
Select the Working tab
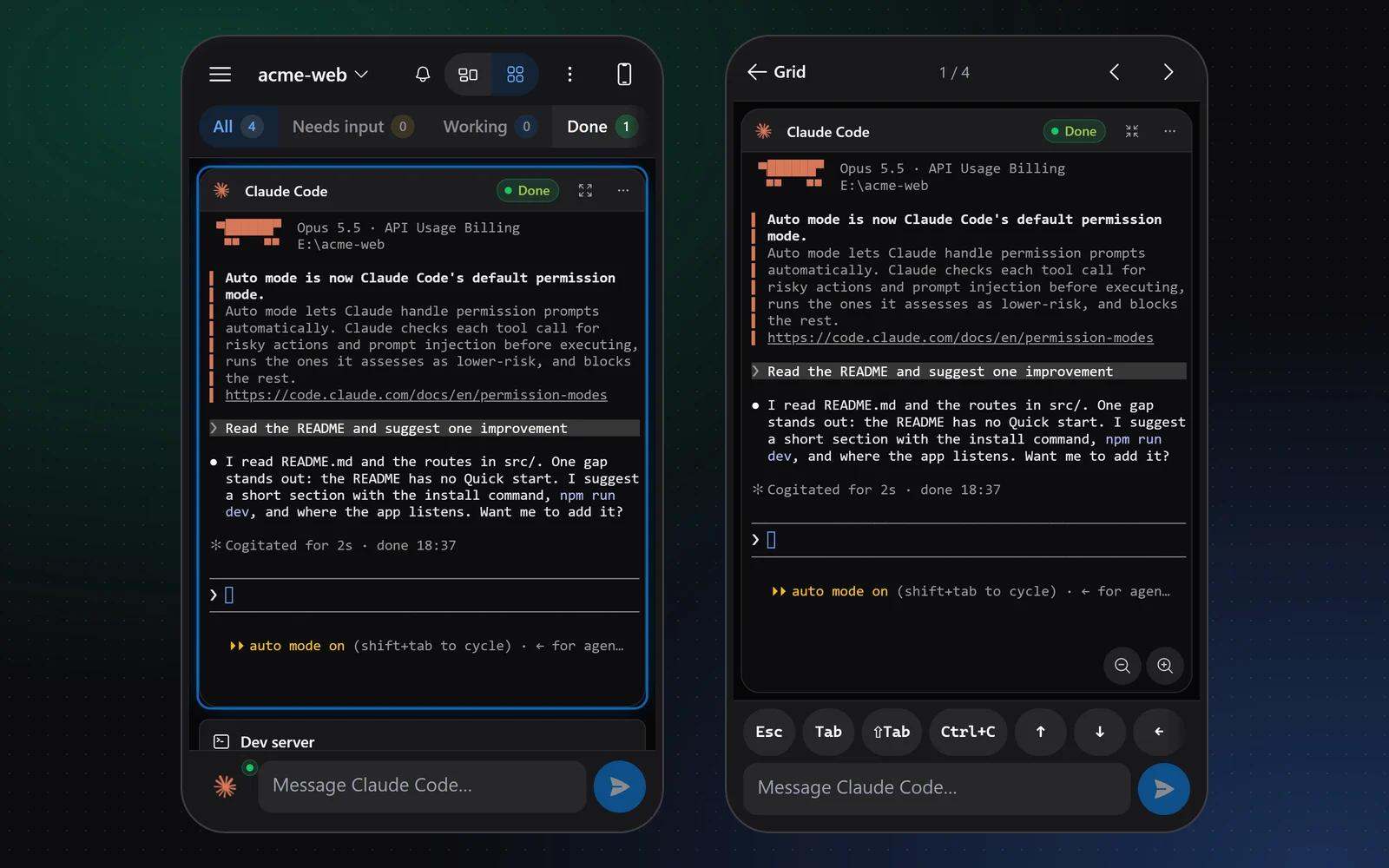(490, 127)
